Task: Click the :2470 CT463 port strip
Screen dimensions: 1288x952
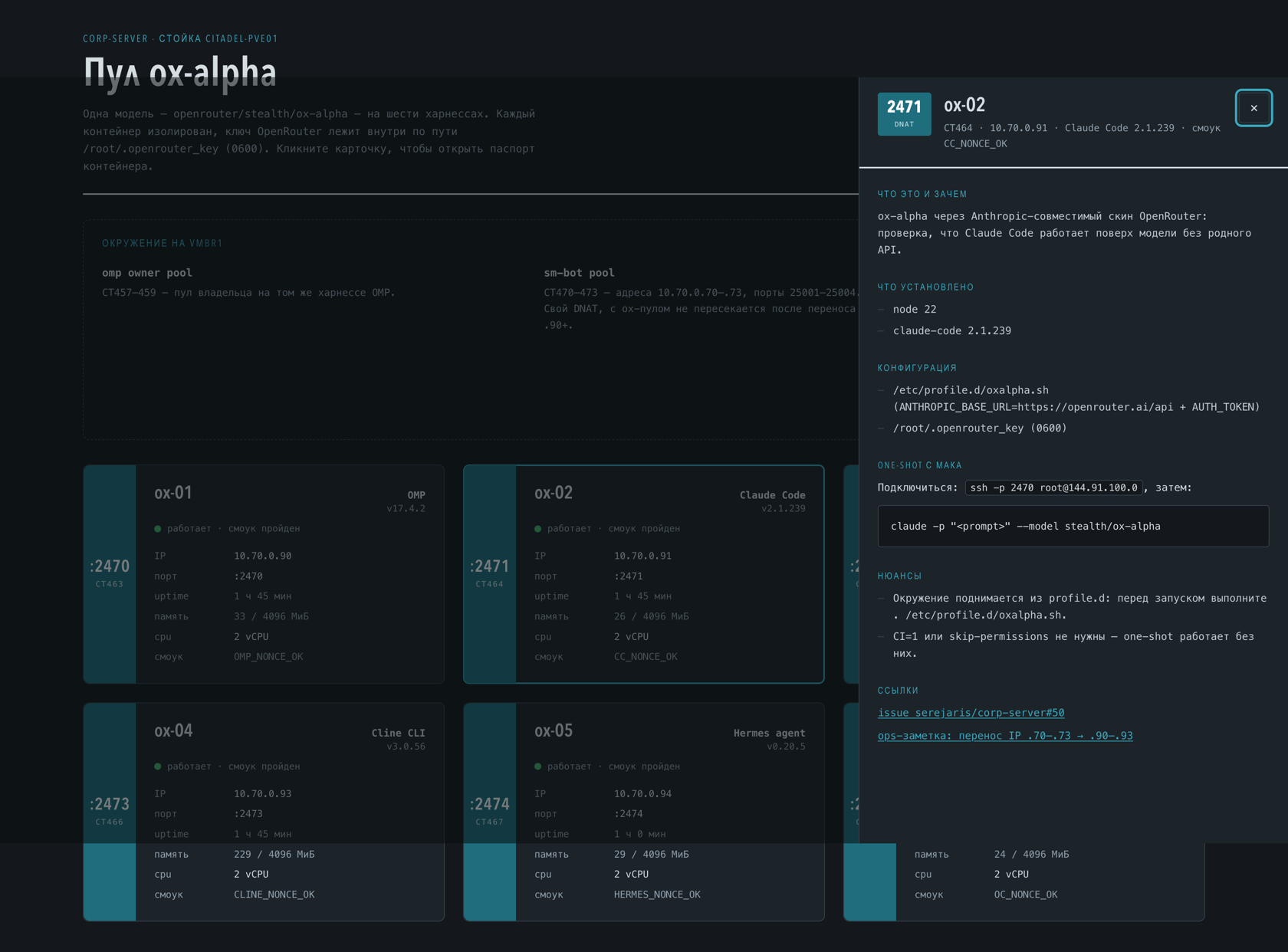Action: click(x=110, y=574)
